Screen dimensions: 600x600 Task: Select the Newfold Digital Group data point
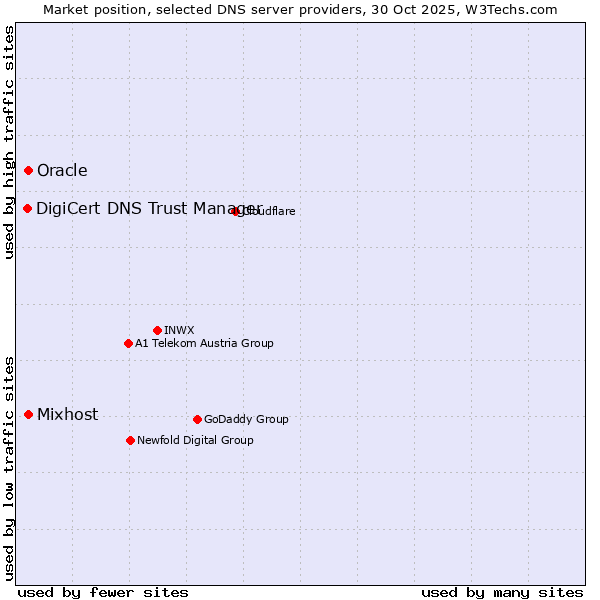pyautogui.click(x=130, y=440)
